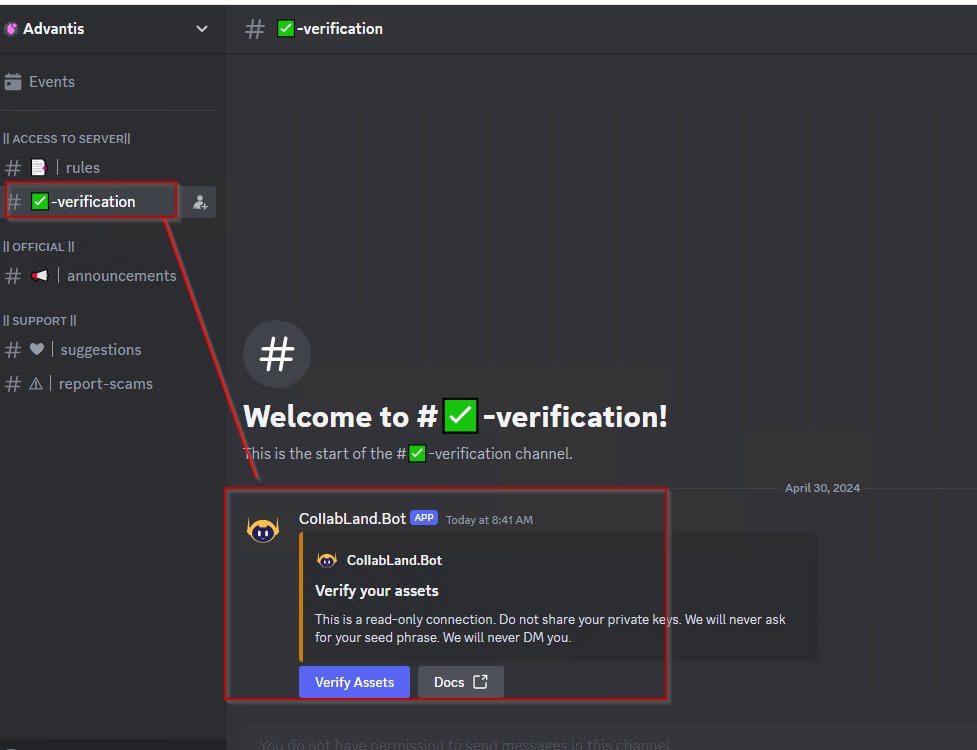Screen dimensions: 977x750
Task: Click the read-only connection warning text
Action: coord(550,629)
